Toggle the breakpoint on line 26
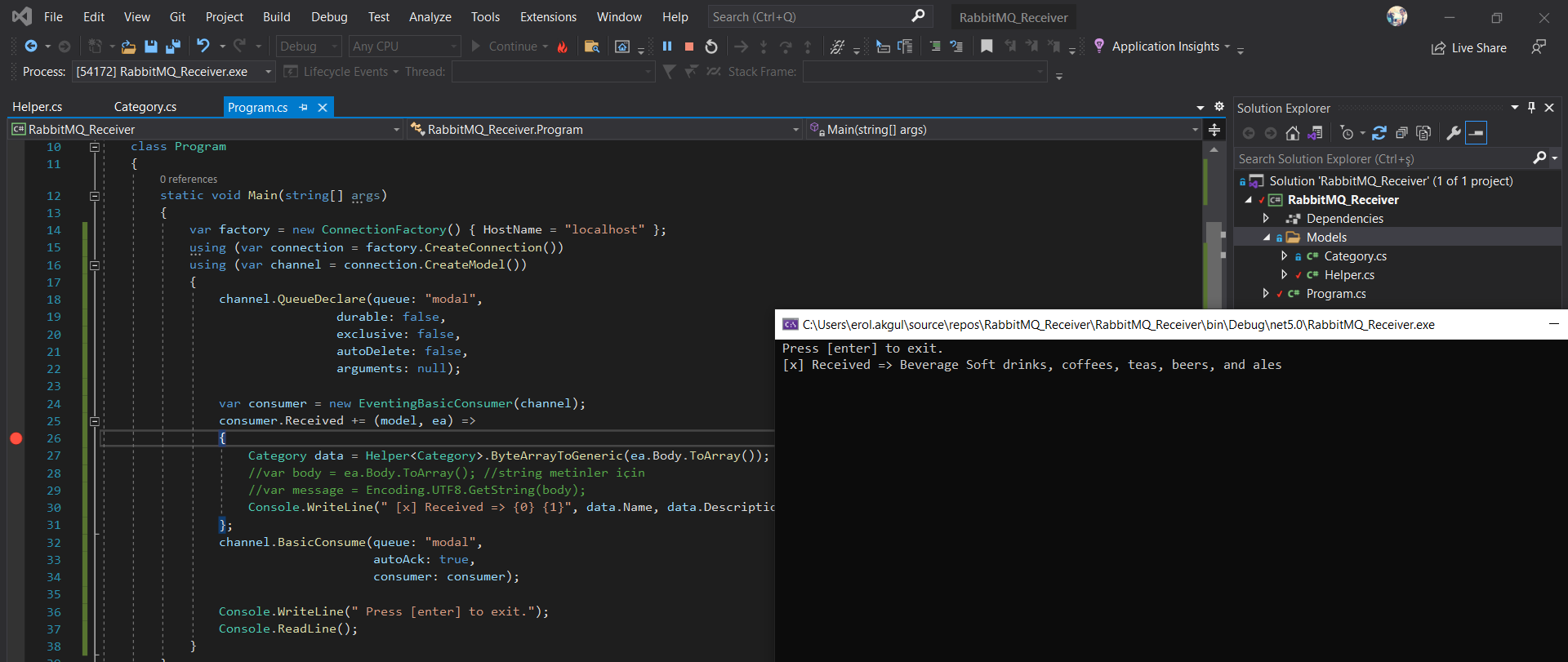 pos(16,438)
